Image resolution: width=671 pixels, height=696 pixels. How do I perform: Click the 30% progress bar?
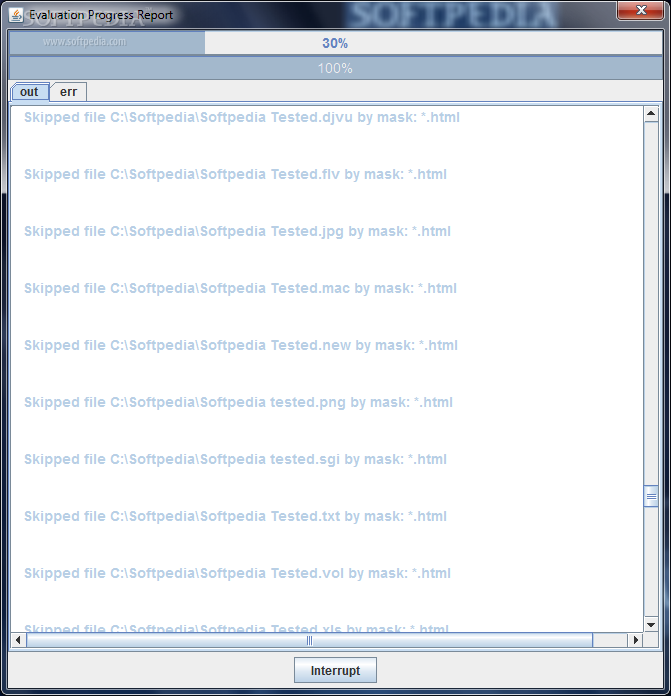click(x=336, y=43)
